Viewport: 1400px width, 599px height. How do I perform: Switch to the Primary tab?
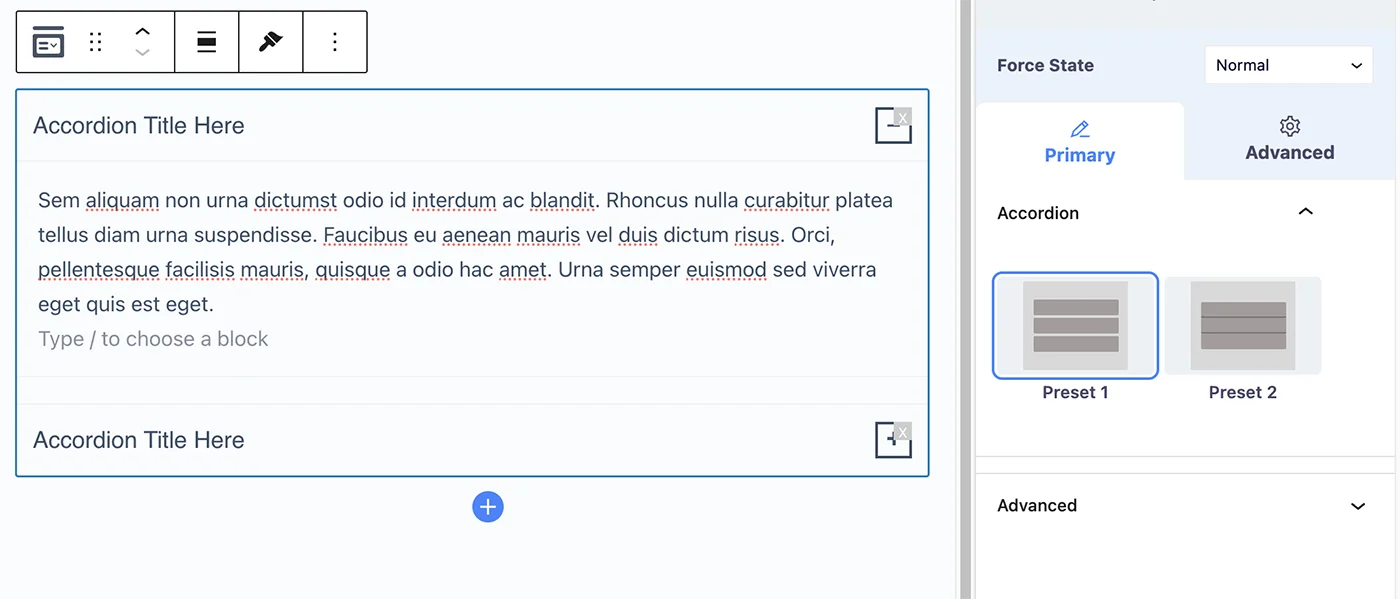(1080, 142)
